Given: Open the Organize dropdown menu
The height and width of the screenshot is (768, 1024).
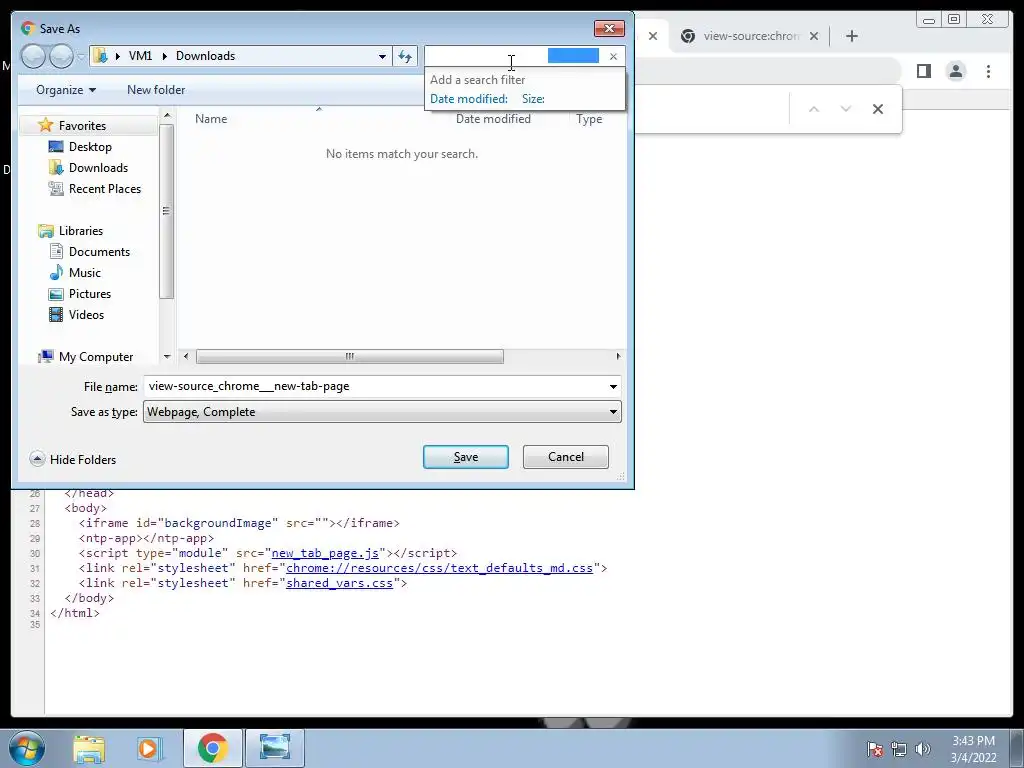Looking at the screenshot, I should (x=66, y=90).
